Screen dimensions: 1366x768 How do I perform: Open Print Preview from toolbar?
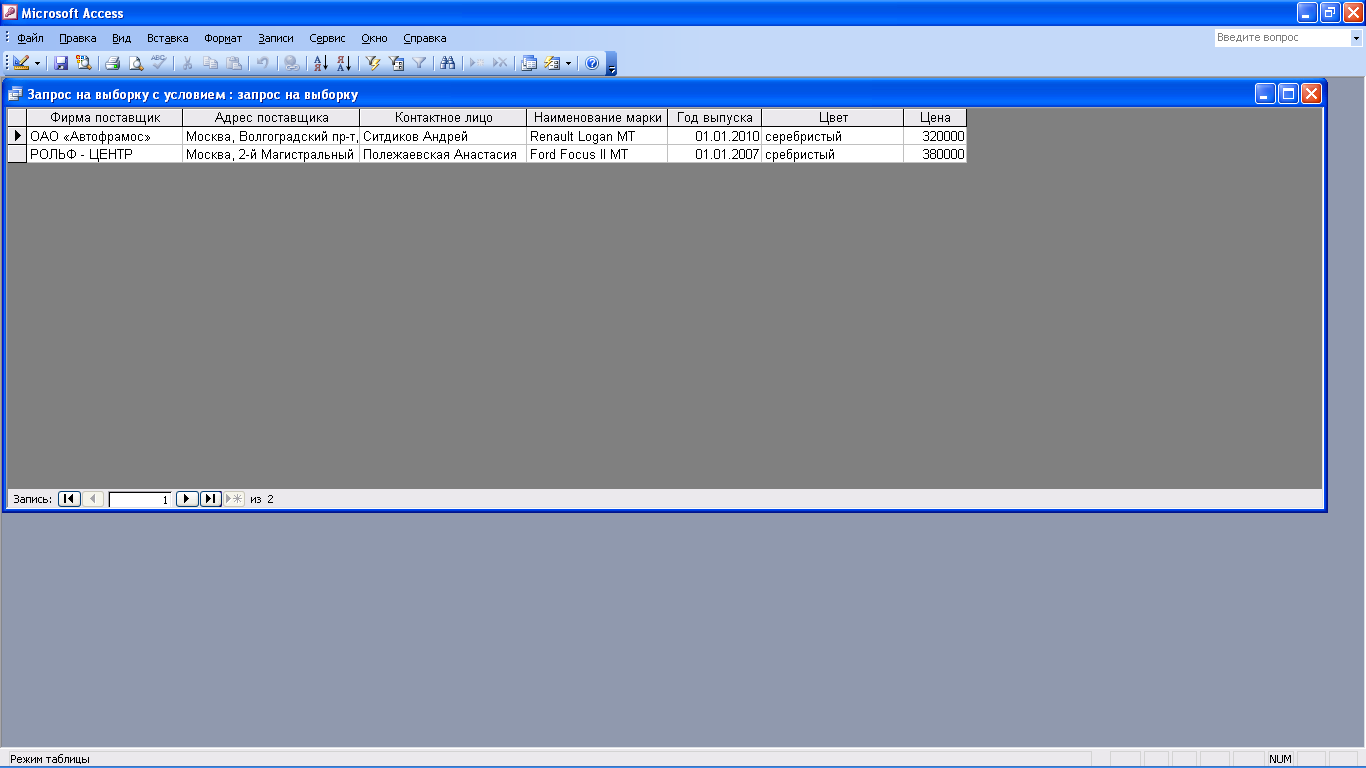[x=136, y=63]
